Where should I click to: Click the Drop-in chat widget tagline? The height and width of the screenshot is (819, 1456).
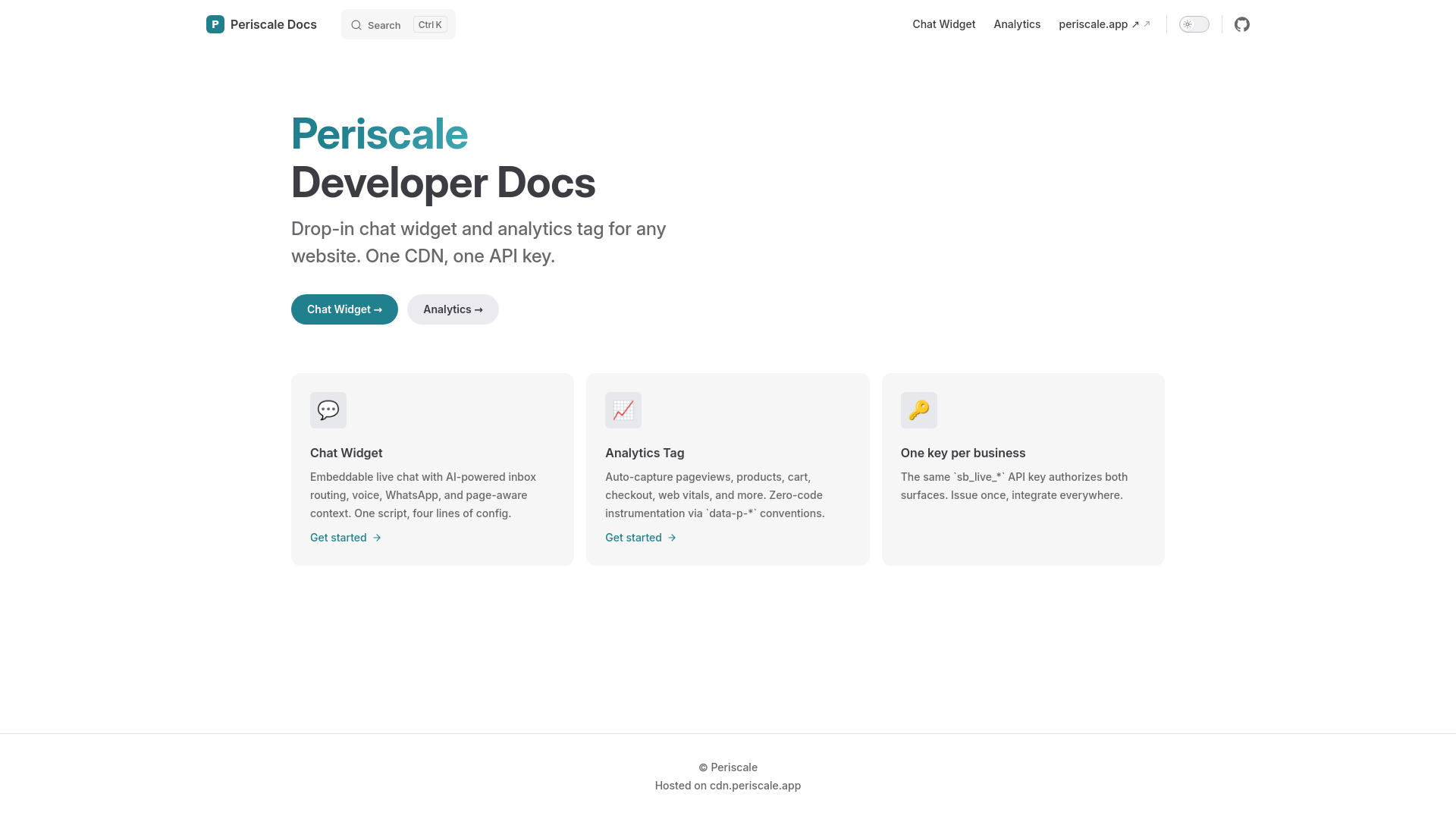pyautogui.click(x=479, y=243)
